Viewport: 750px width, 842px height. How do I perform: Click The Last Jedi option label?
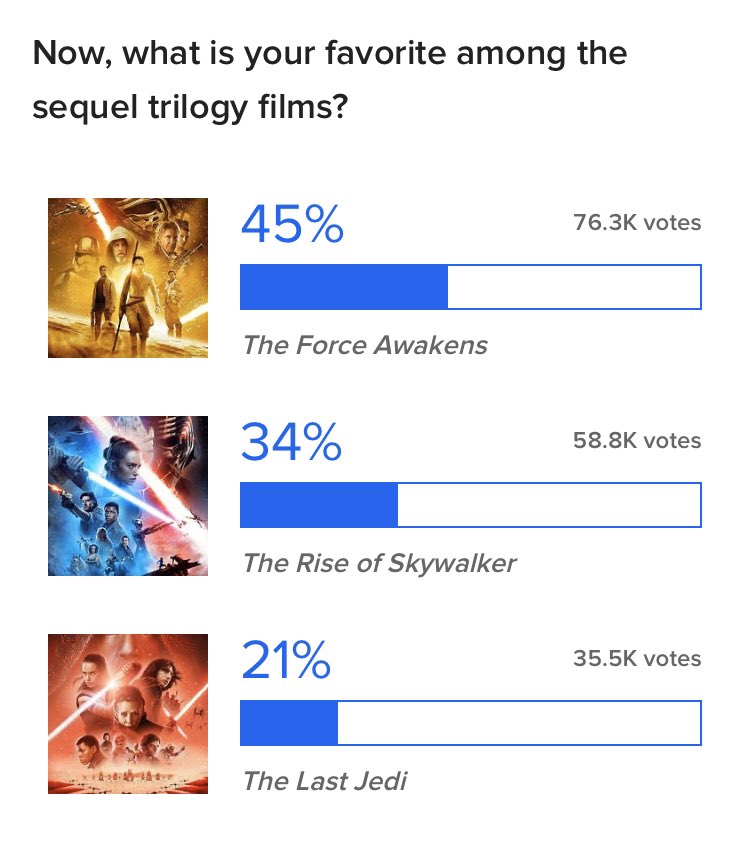(325, 781)
